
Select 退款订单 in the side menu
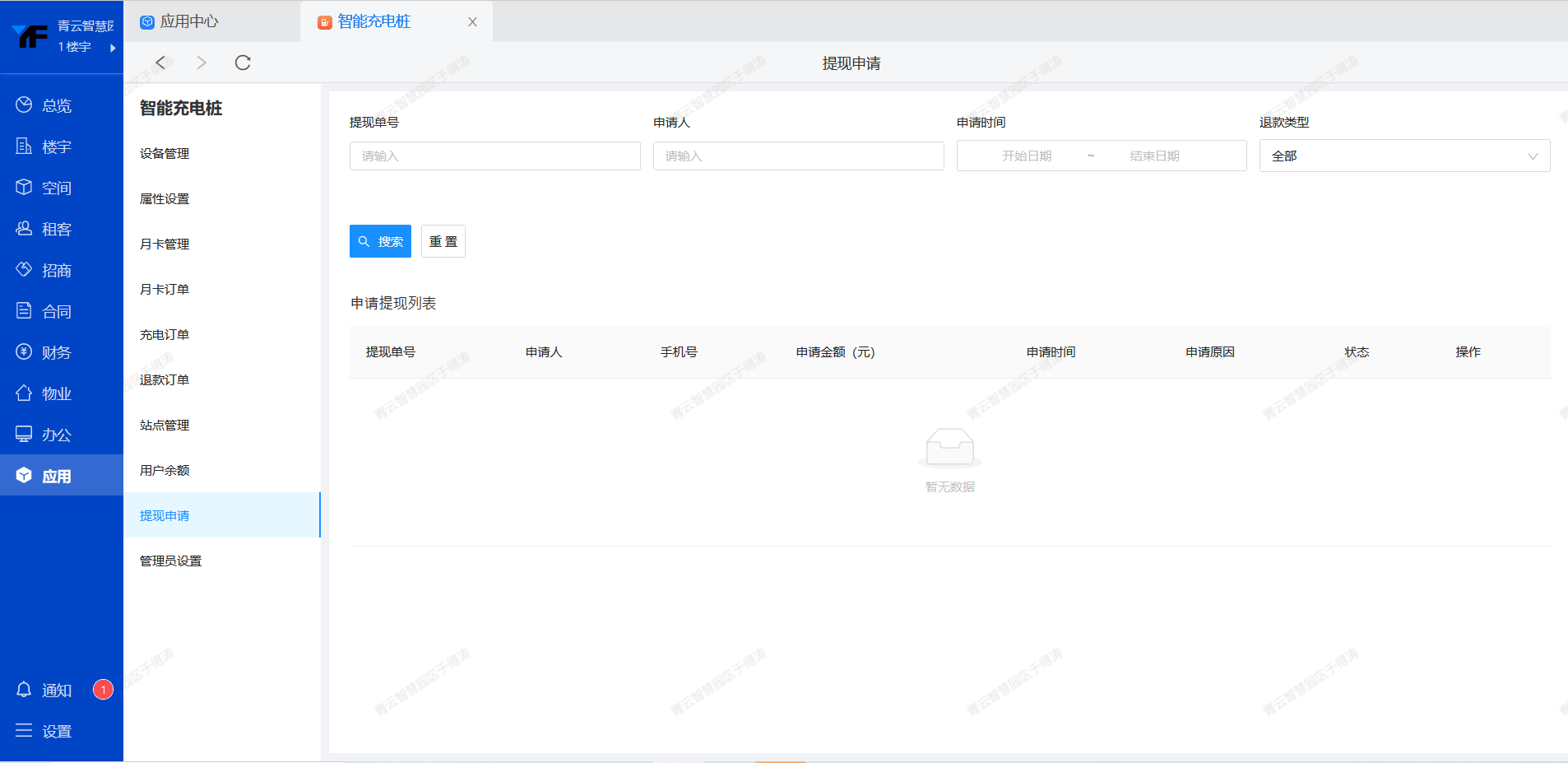pyautogui.click(x=165, y=379)
